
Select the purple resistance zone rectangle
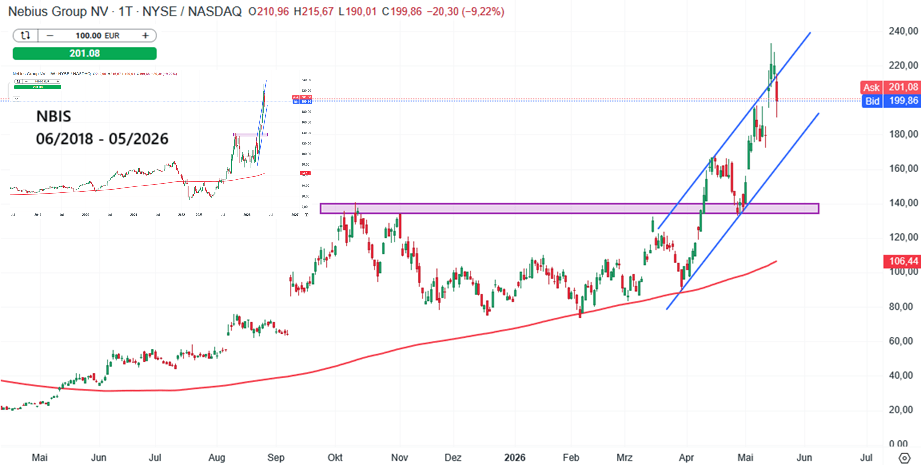click(x=569, y=208)
